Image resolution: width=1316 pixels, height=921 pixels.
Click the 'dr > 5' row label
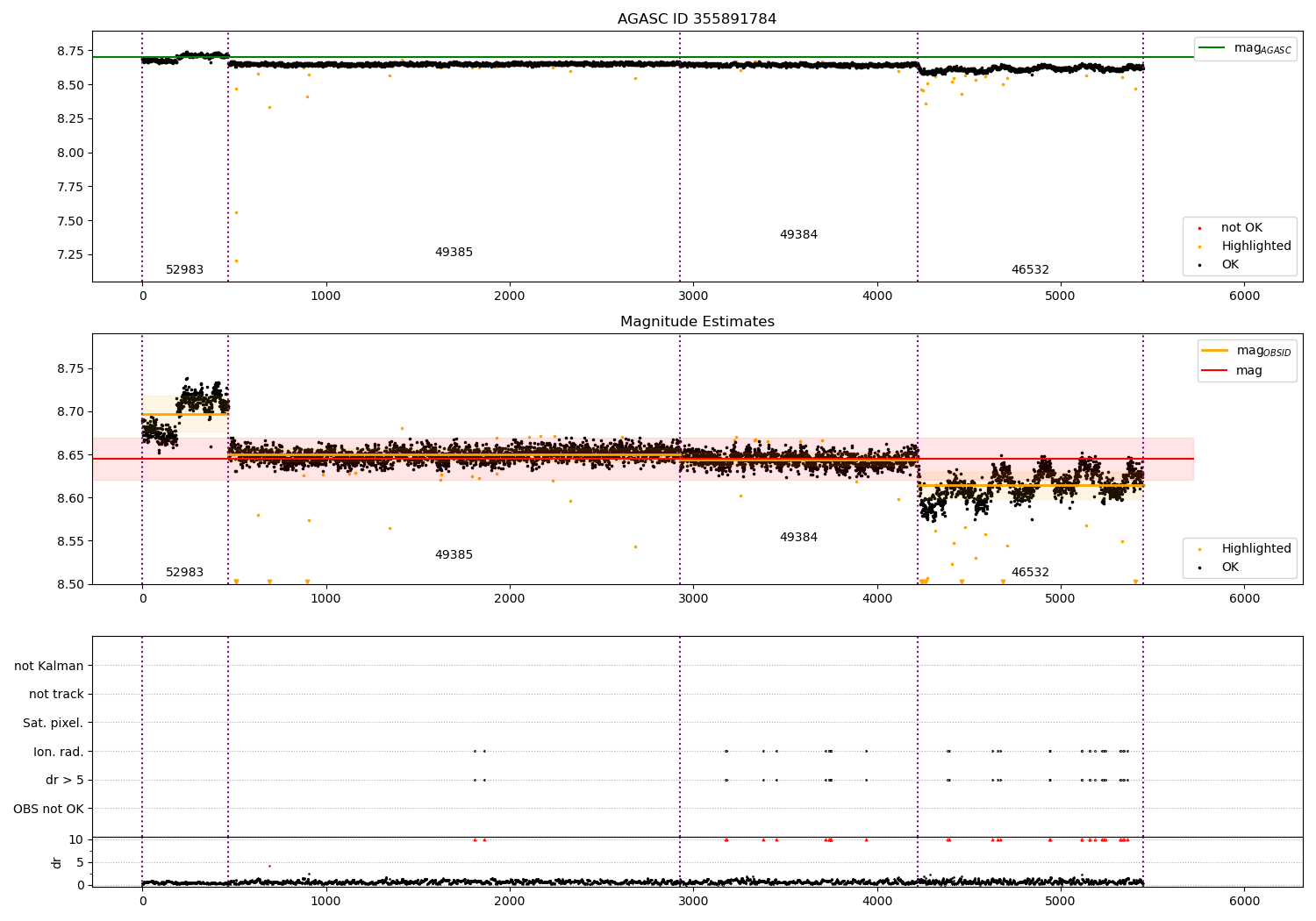[65, 781]
